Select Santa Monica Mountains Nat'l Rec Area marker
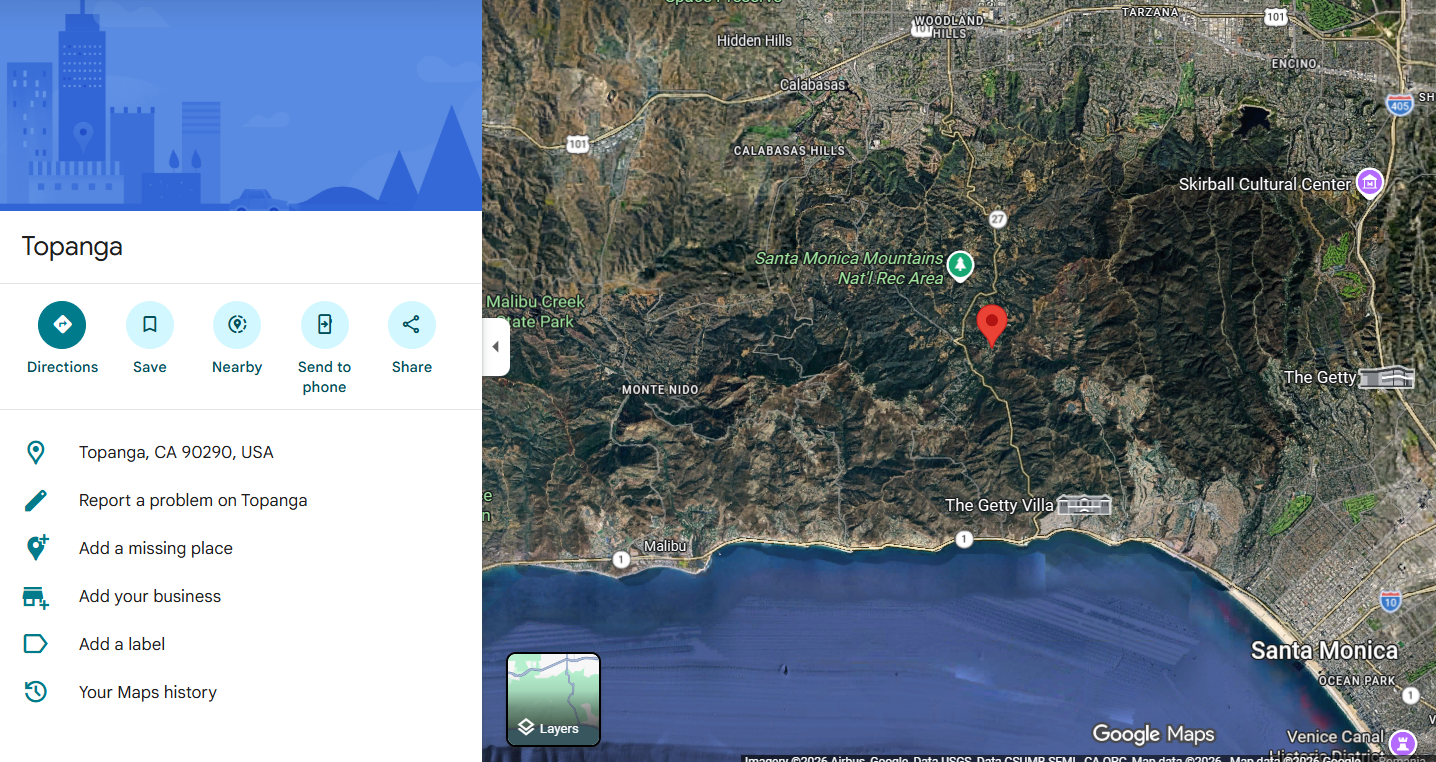The image size is (1436, 762). click(960, 265)
